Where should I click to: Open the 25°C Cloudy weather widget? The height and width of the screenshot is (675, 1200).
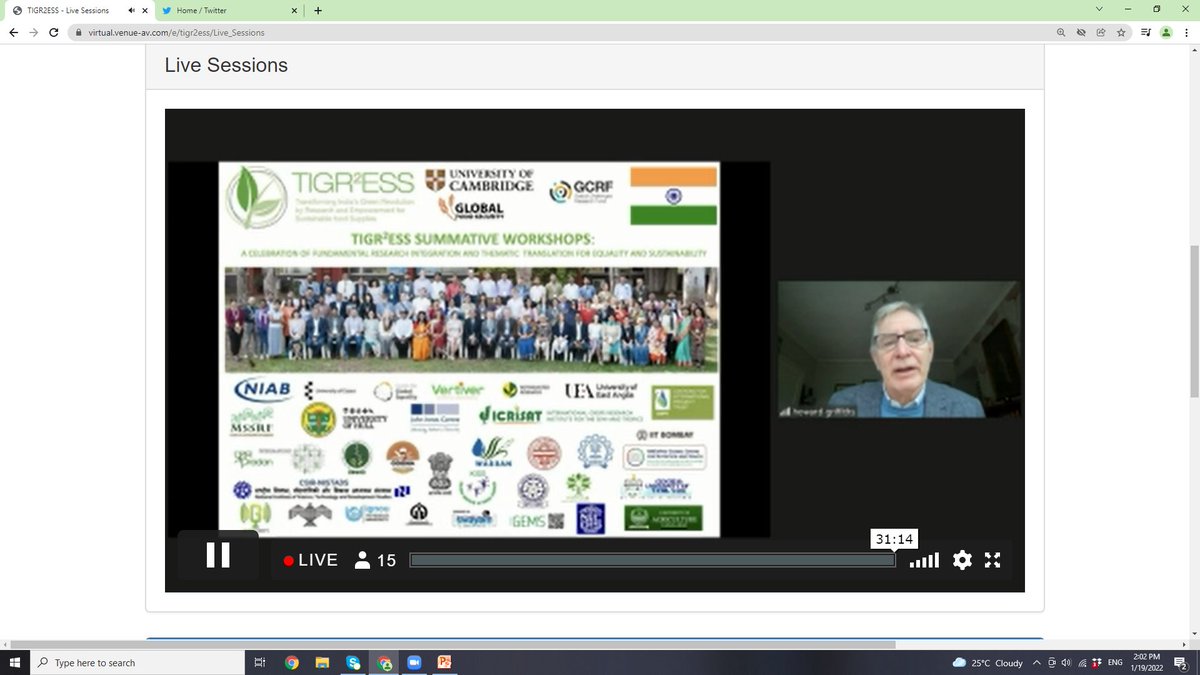coord(988,662)
